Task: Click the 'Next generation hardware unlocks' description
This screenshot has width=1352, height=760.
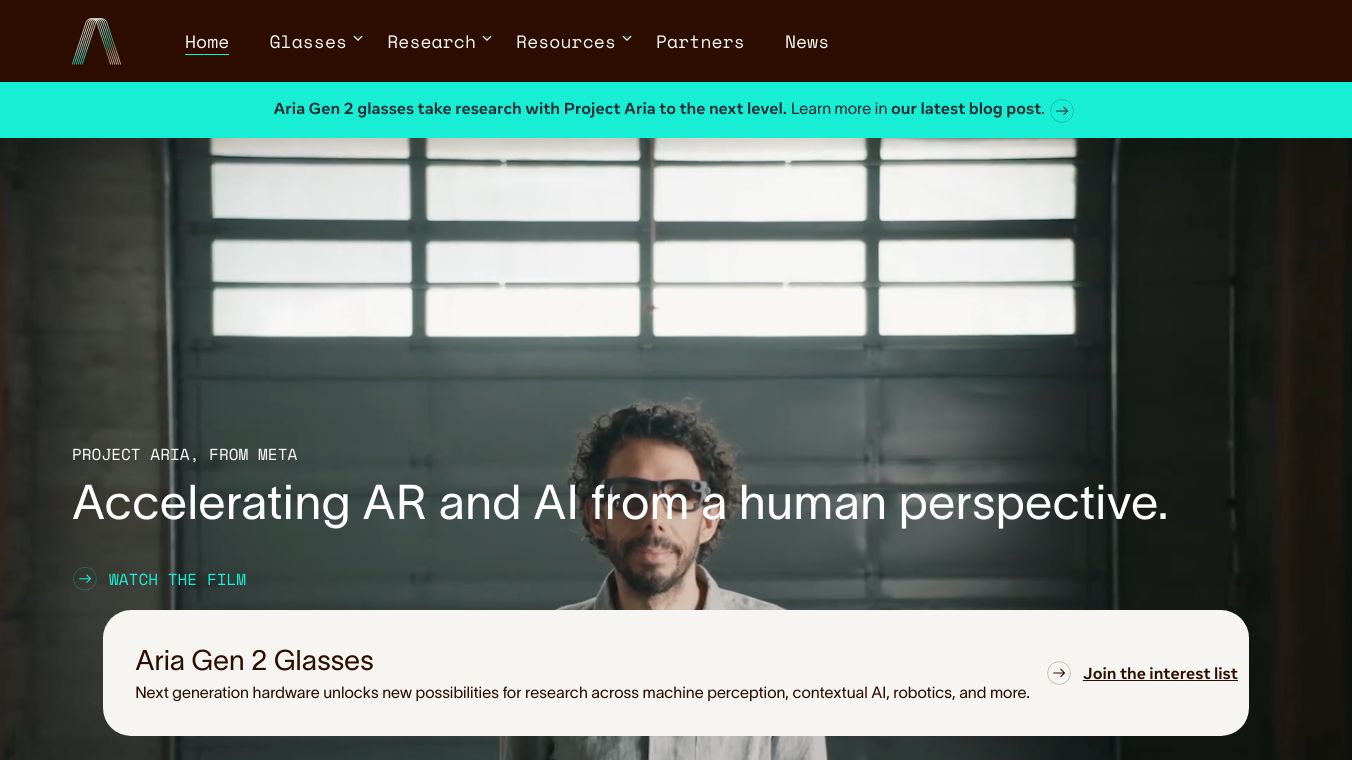Action: 582,693
